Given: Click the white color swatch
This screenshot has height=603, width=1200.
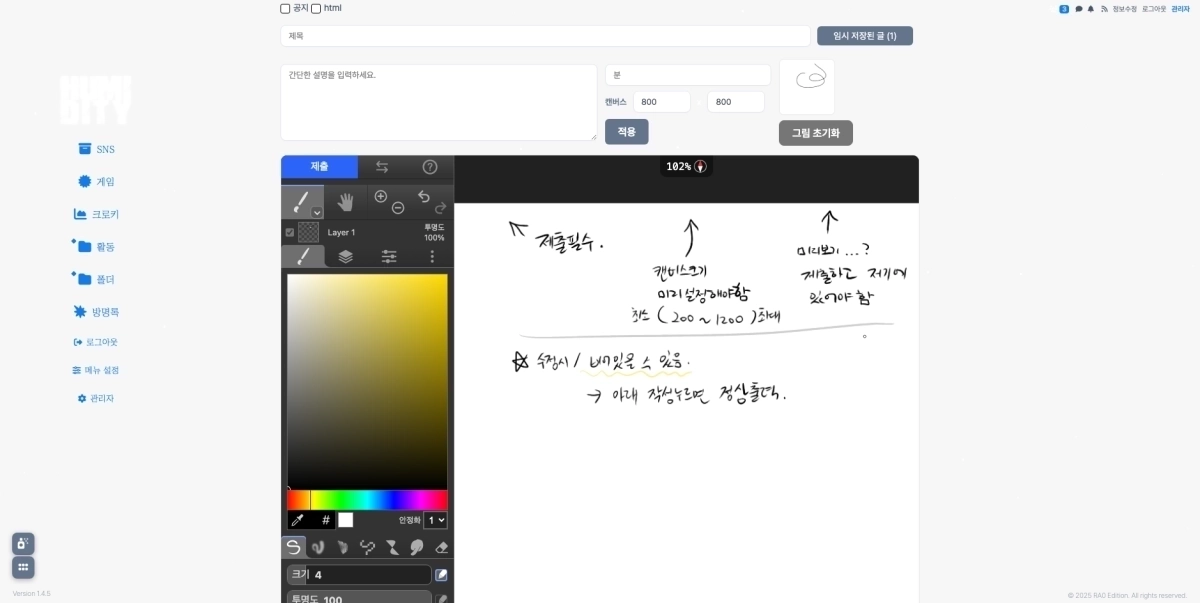Looking at the screenshot, I should 346,521.
